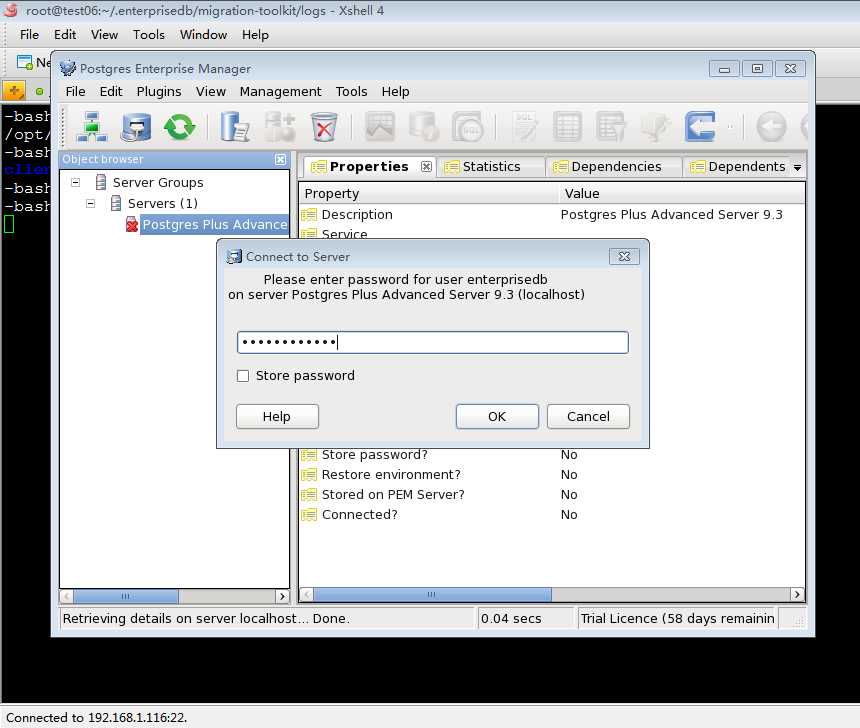Click the Postgres Enterprise Manager title icon
This screenshot has width=860, height=728.
click(67, 69)
